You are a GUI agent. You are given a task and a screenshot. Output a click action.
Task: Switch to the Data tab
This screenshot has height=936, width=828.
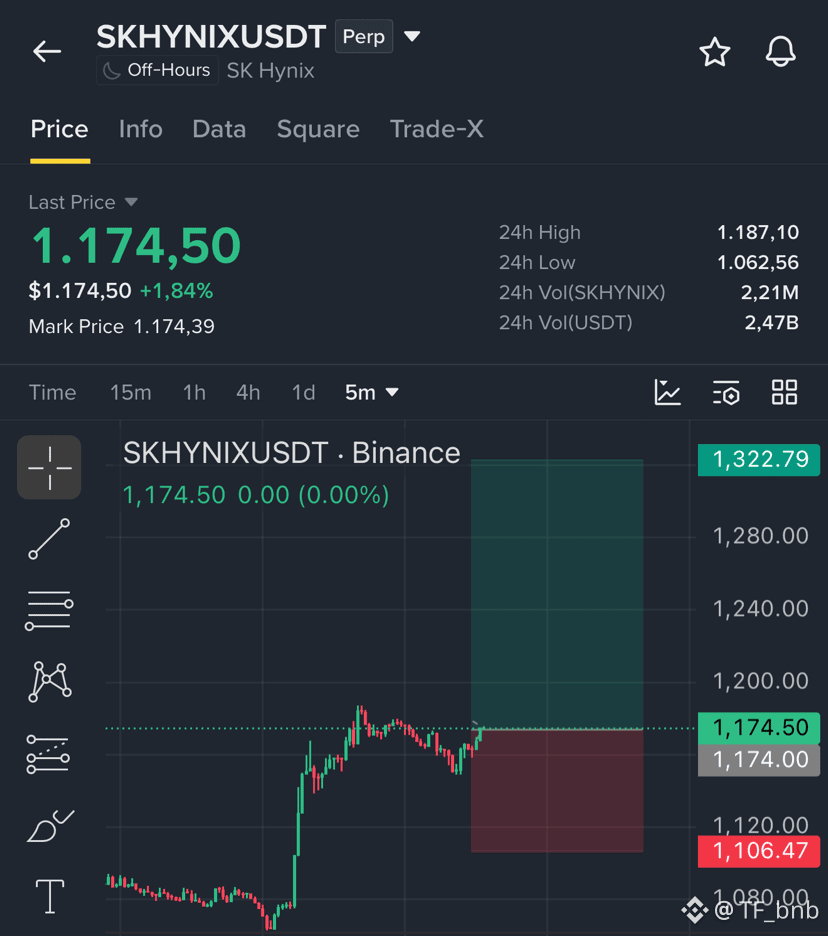coord(219,129)
